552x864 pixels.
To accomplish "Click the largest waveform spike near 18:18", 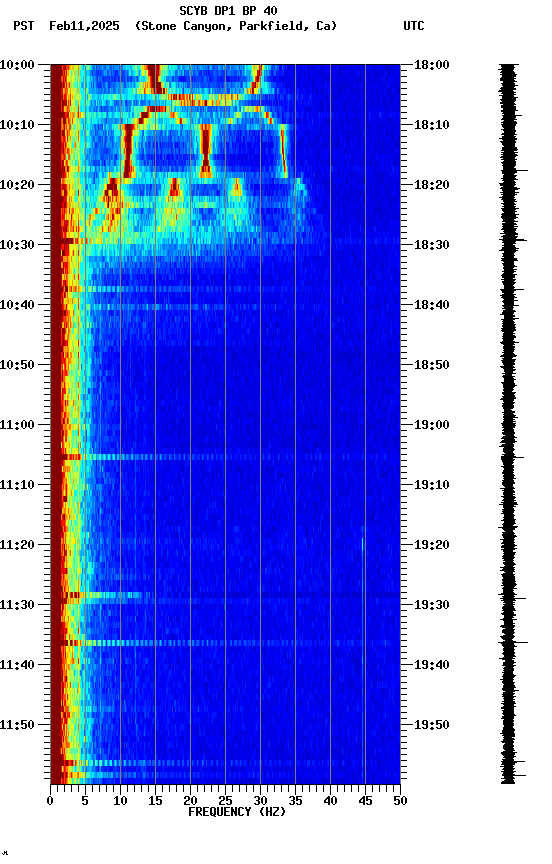I will click(x=522, y=171).
